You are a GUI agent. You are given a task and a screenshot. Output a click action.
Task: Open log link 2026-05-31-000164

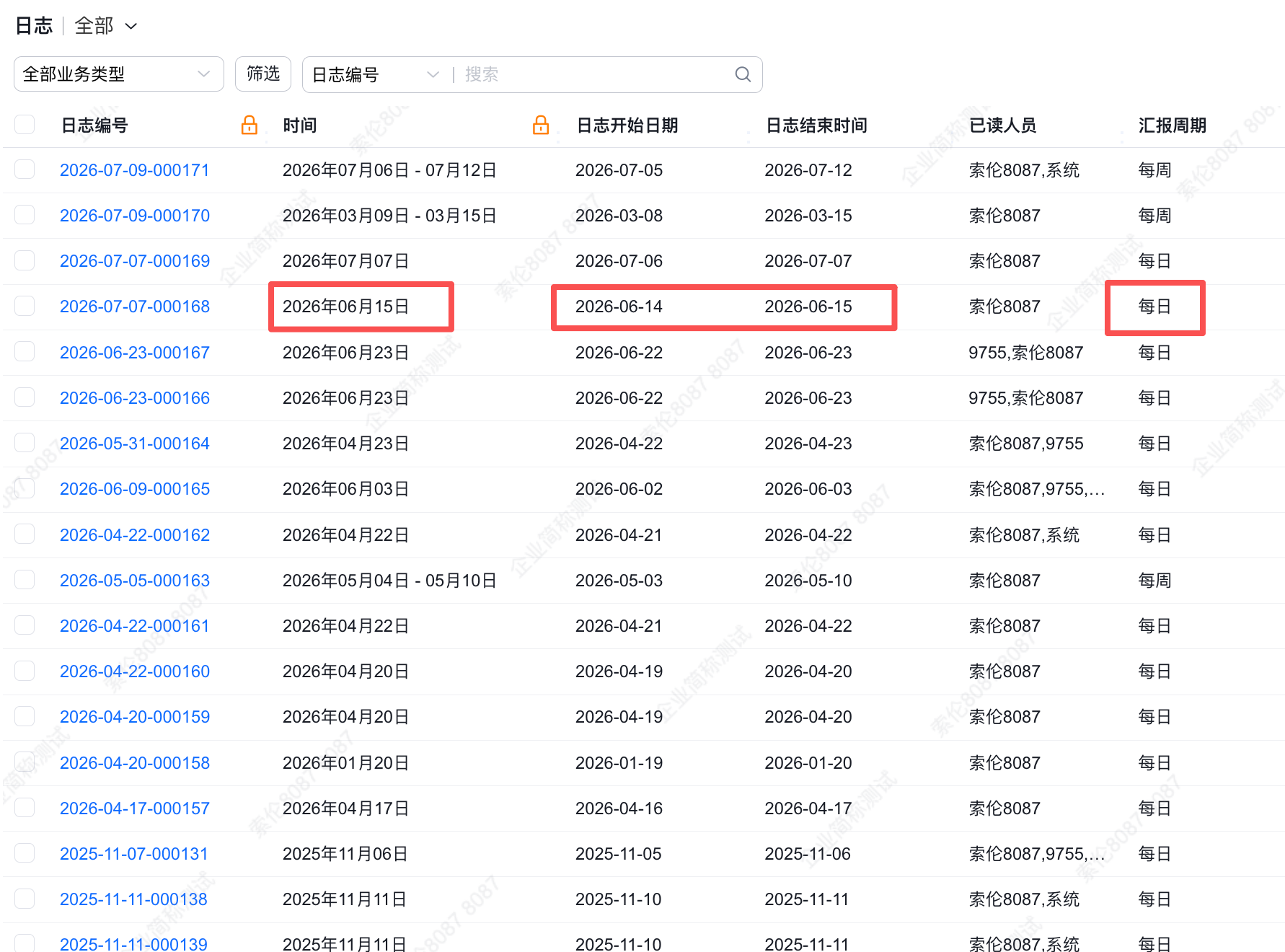point(135,444)
